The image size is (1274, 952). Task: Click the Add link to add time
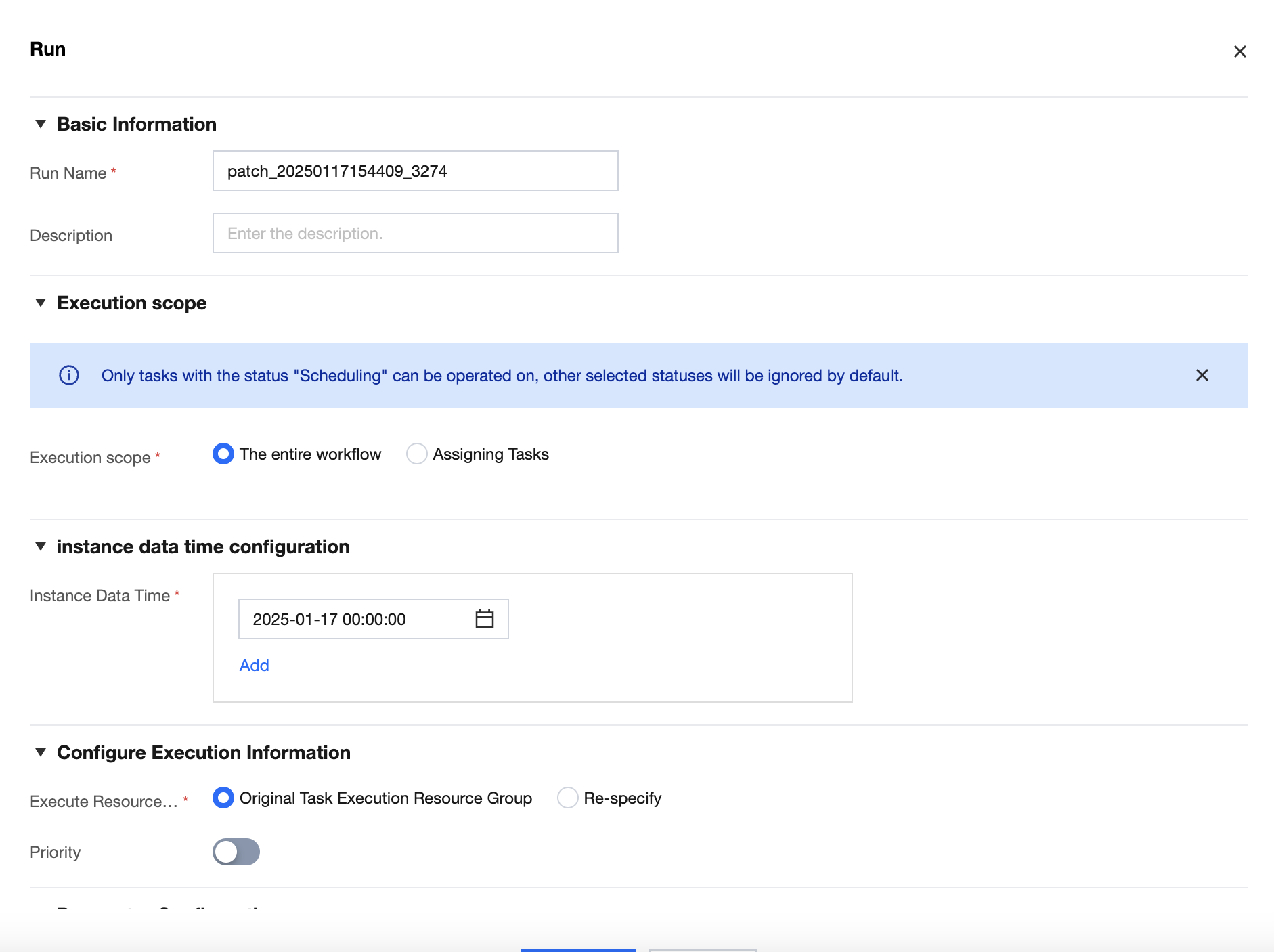click(254, 666)
